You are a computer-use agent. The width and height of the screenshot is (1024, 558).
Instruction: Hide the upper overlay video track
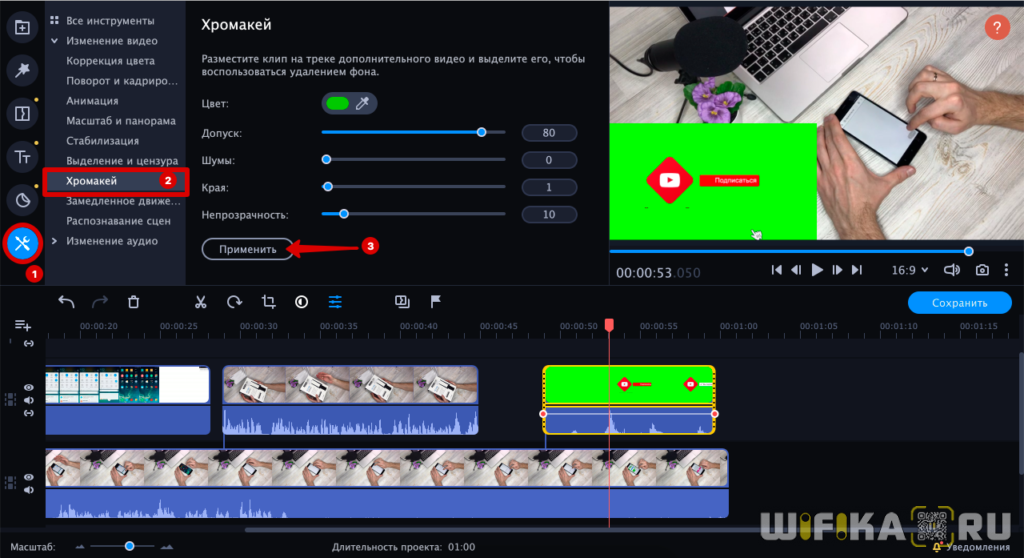[x=29, y=387]
